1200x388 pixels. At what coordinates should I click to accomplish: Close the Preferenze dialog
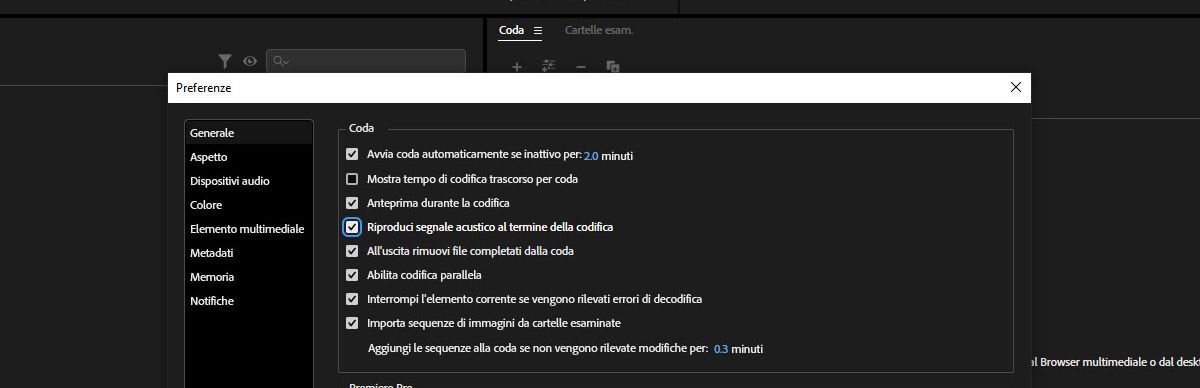[1016, 87]
